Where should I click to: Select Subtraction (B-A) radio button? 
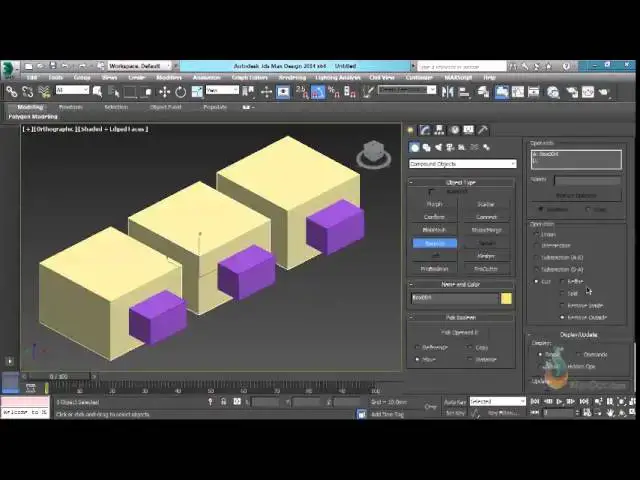(537, 269)
